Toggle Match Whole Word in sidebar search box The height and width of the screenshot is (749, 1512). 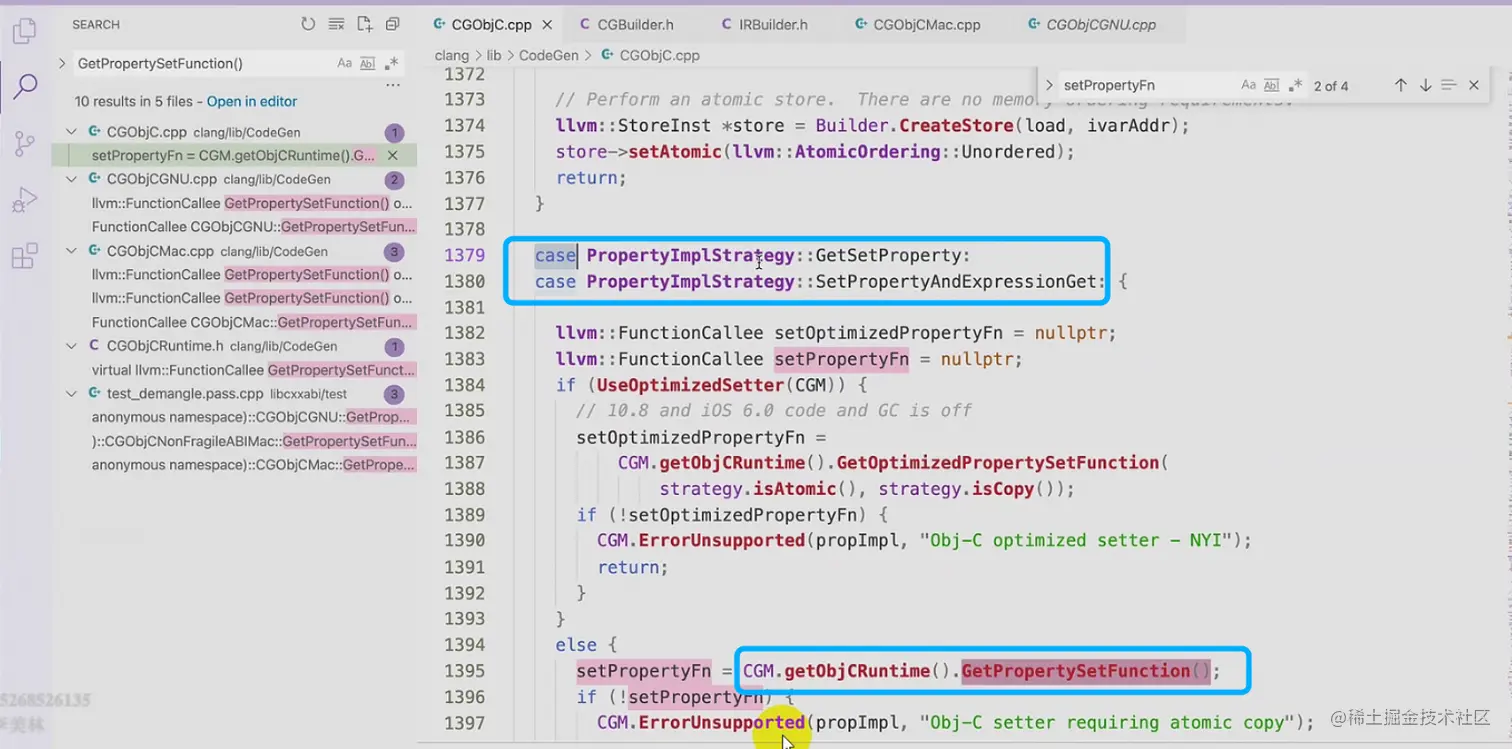pos(367,64)
